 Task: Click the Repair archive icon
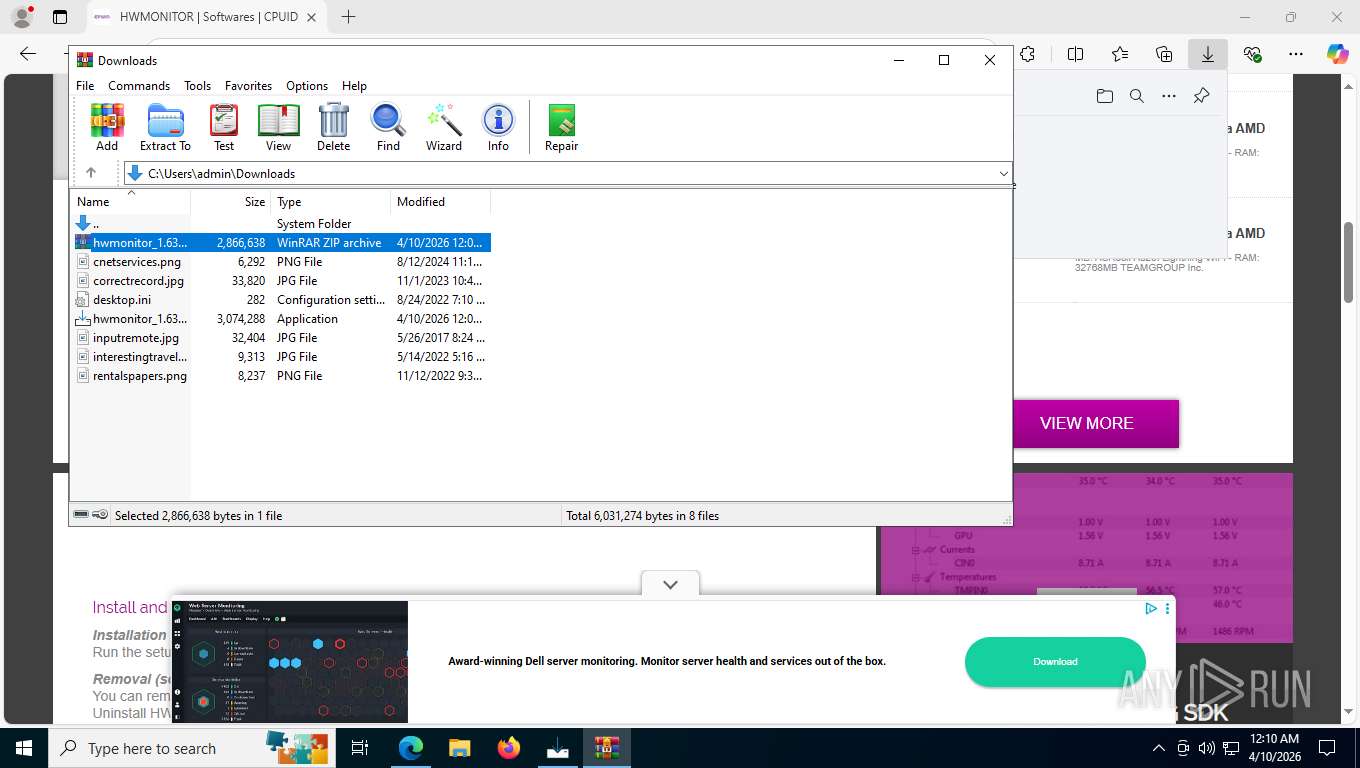click(x=561, y=127)
